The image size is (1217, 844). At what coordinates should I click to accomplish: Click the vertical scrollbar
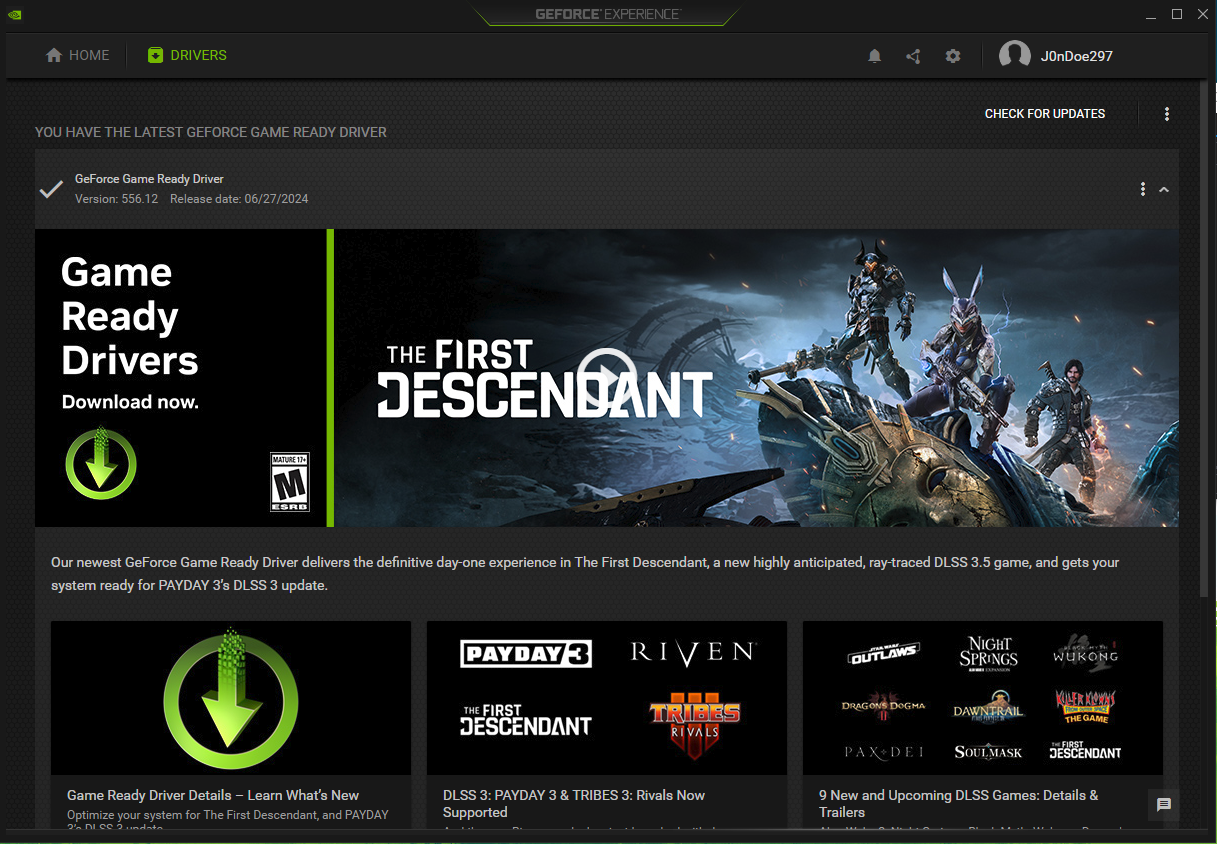coord(1204,340)
